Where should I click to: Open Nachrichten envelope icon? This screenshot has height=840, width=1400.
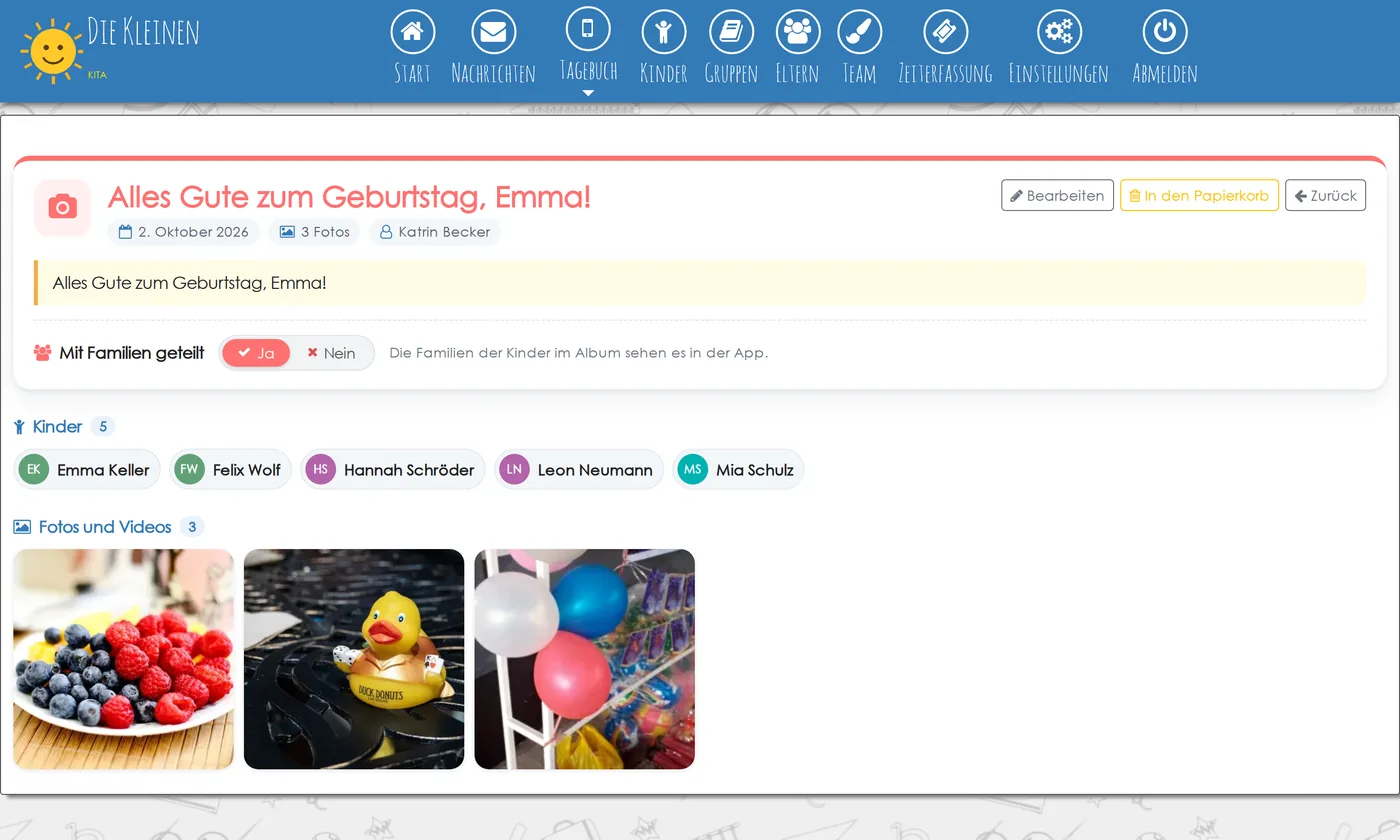pyautogui.click(x=493, y=32)
